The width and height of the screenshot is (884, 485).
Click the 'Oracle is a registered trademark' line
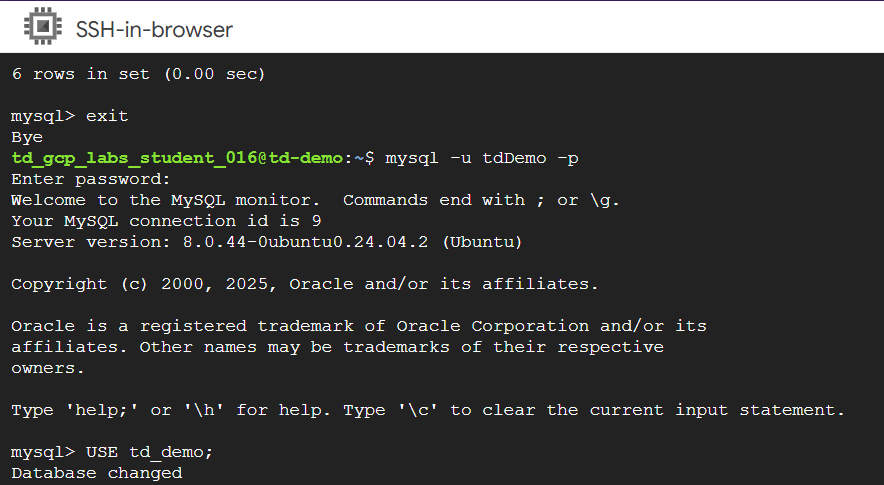(x=358, y=326)
